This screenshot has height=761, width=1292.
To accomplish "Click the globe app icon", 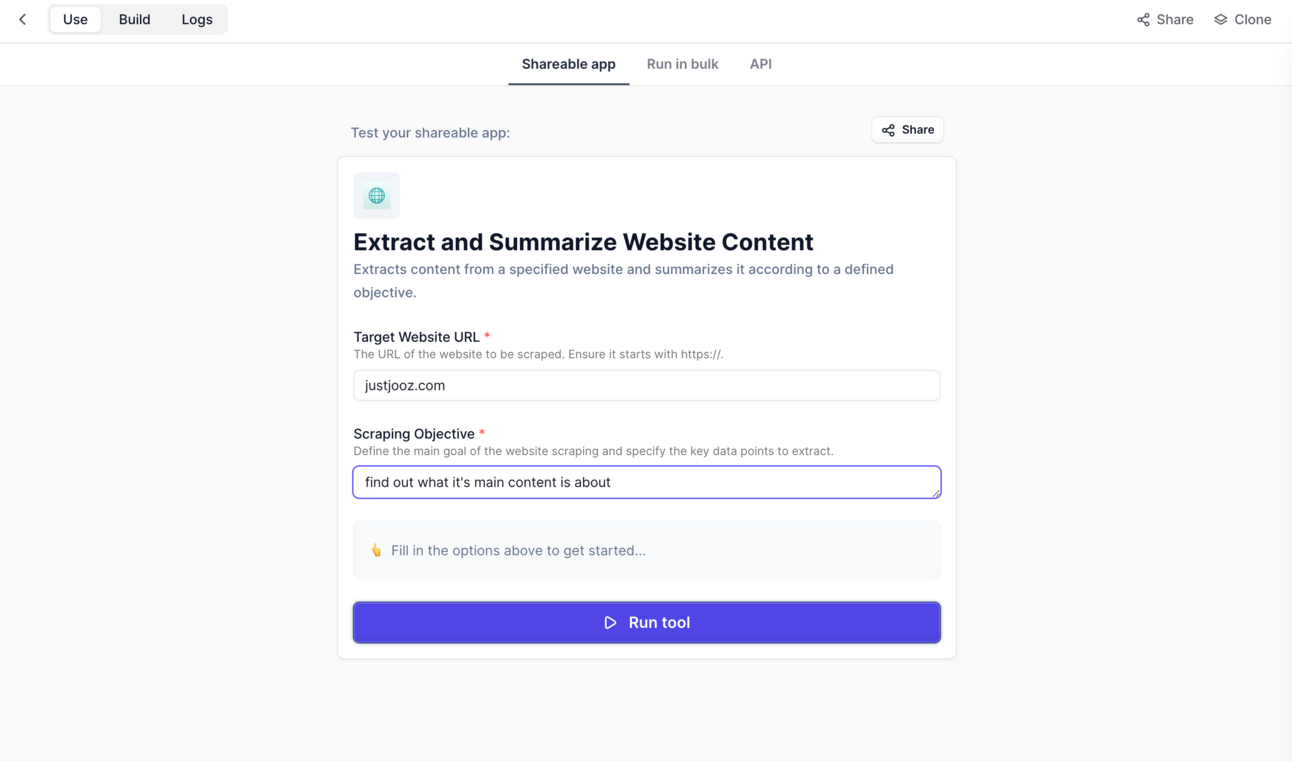I will click(x=376, y=196).
